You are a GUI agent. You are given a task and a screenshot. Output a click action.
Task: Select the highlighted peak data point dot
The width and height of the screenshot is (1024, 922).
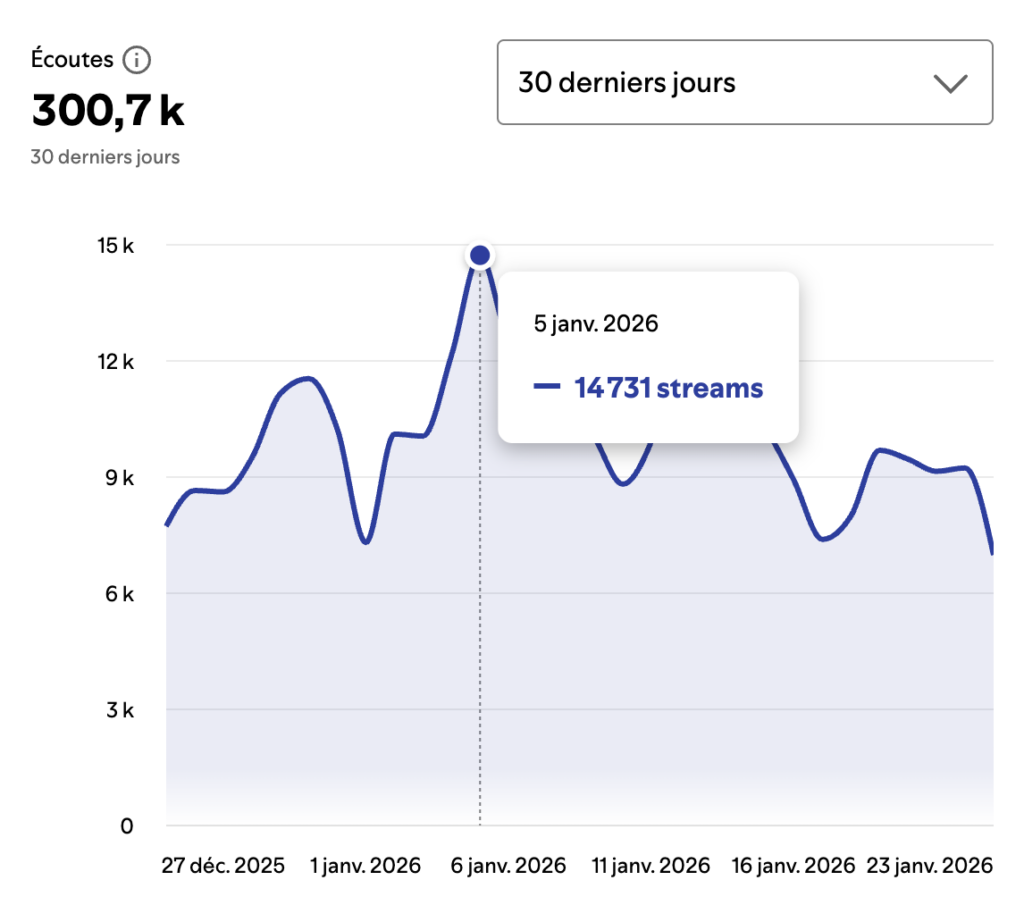[480, 256]
